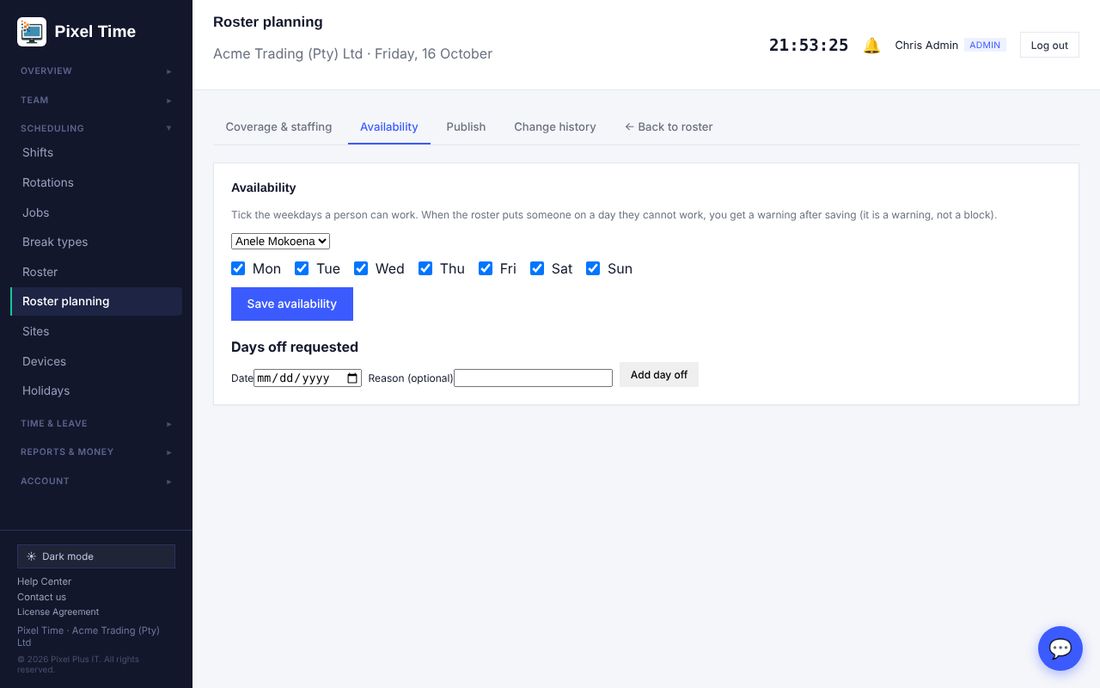Click the Dark mode sun icon
This screenshot has width=1100, height=688.
pos(31,556)
